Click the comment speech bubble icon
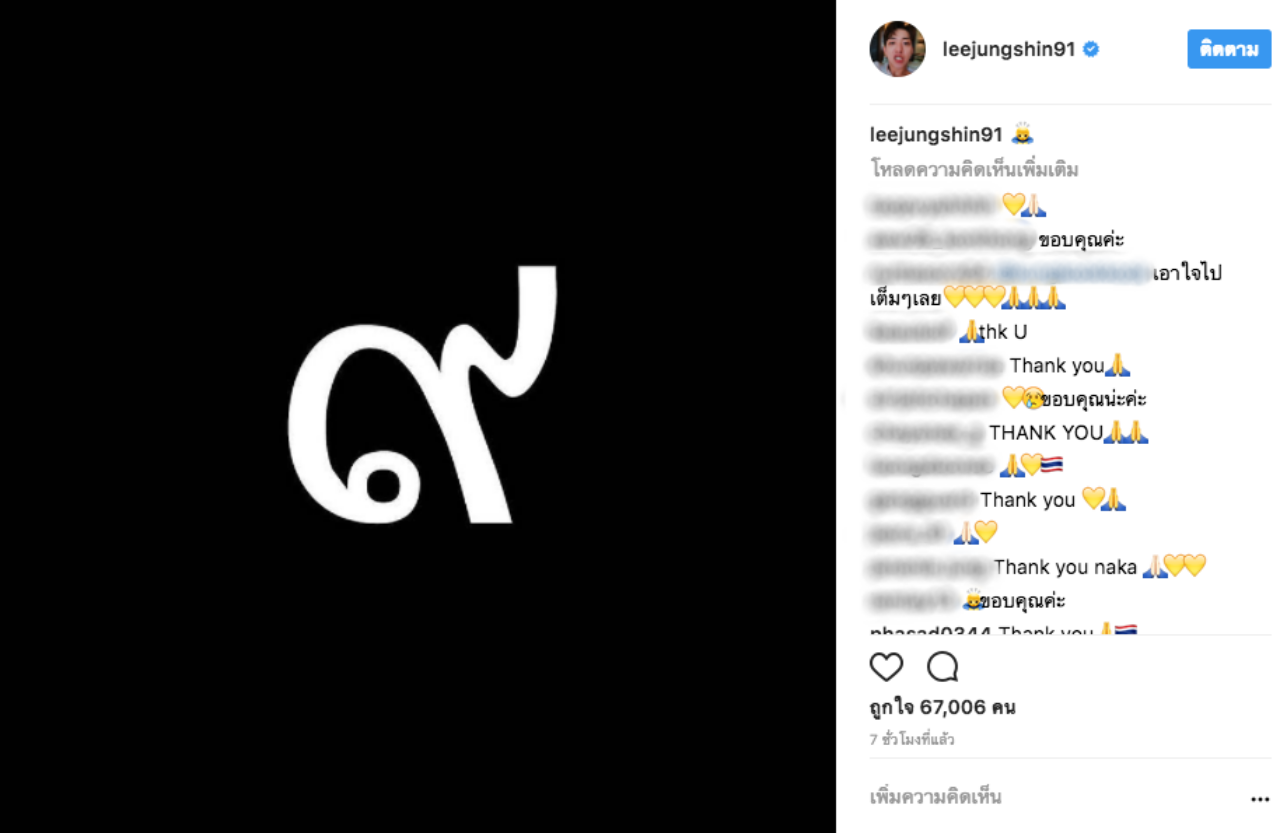Image resolution: width=1280 pixels, height=833 pixels. (942, 667)
